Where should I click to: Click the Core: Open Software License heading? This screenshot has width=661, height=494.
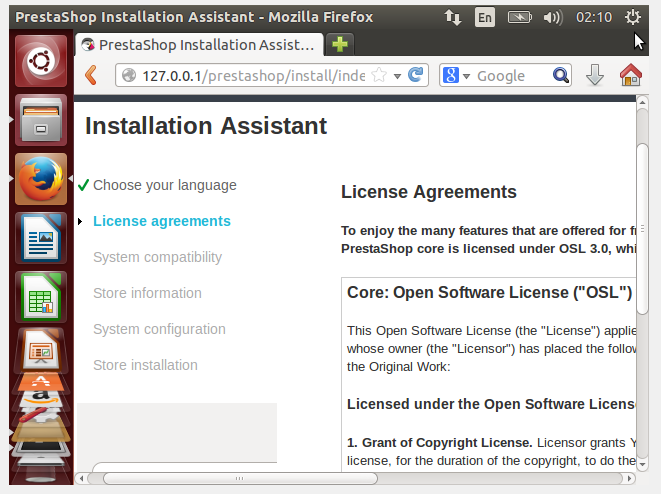489,292
